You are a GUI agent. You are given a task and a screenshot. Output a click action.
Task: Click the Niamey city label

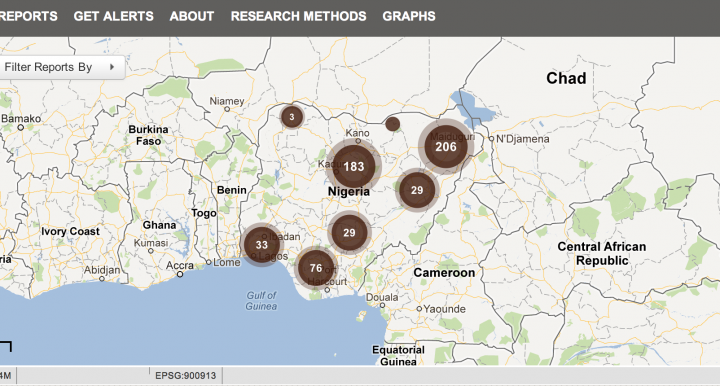point(227,101)
